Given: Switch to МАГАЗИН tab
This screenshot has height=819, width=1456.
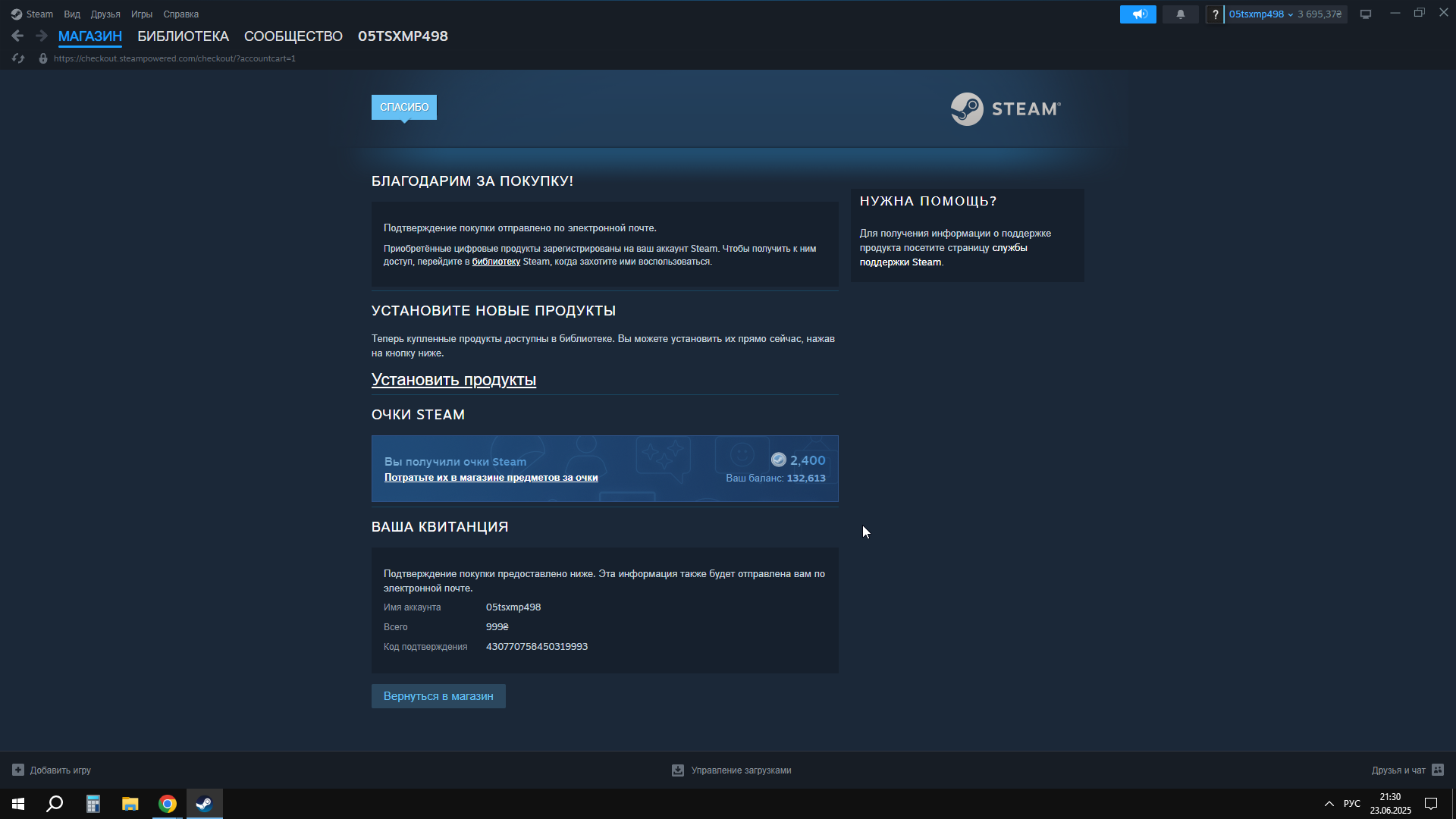Looking at the screenshot, I should [90, 36].
